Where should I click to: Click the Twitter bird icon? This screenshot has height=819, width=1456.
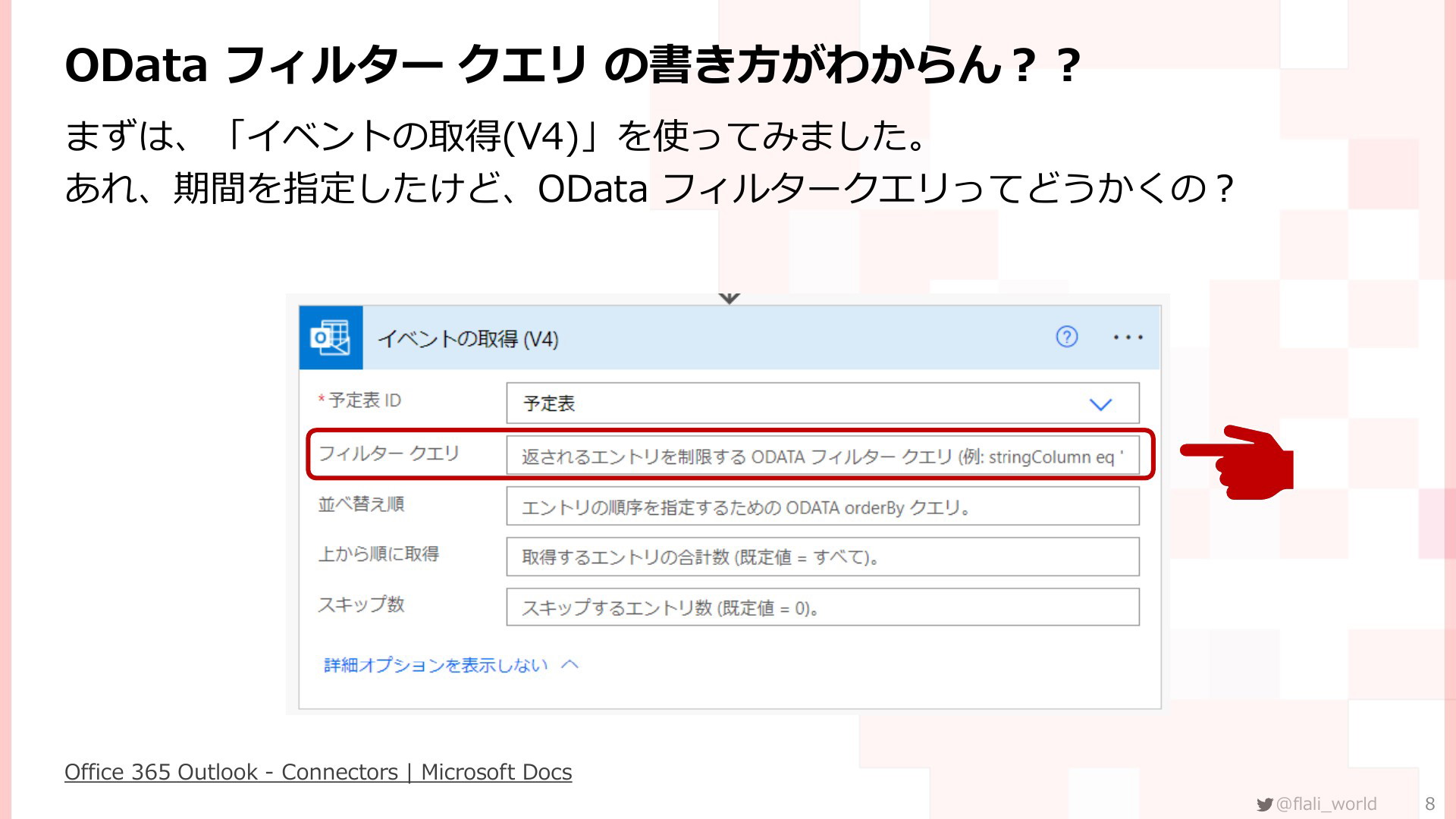tap(1264, 805)
